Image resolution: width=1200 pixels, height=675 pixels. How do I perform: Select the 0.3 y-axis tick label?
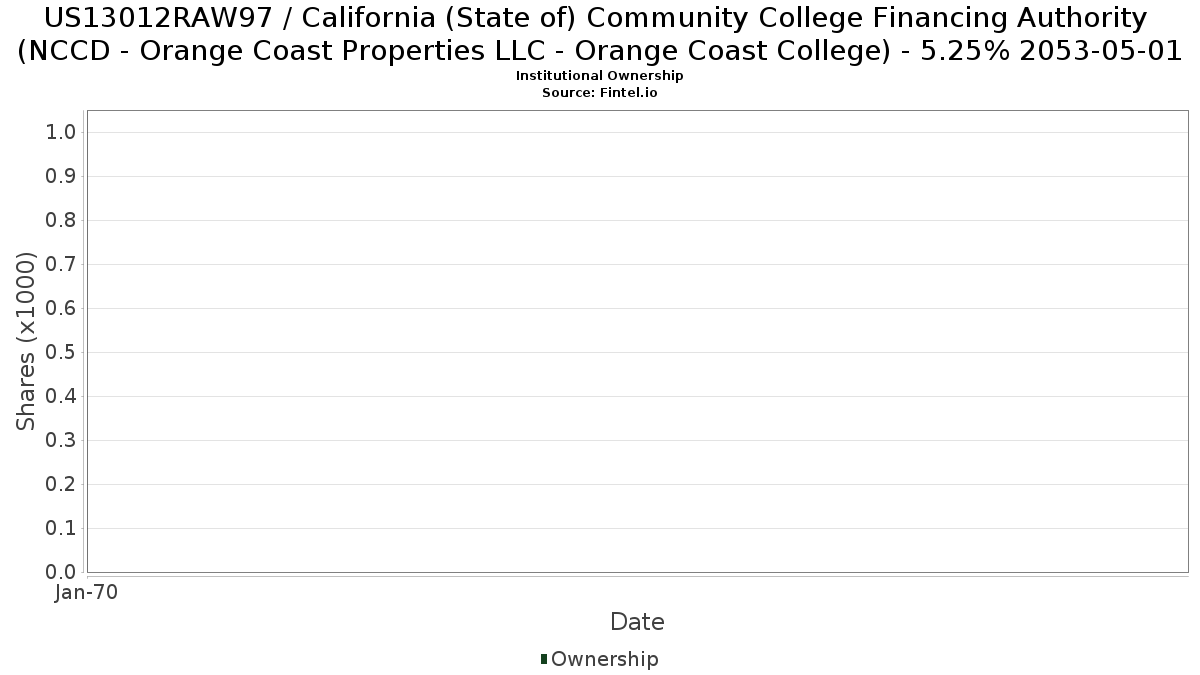pos(61,441)
